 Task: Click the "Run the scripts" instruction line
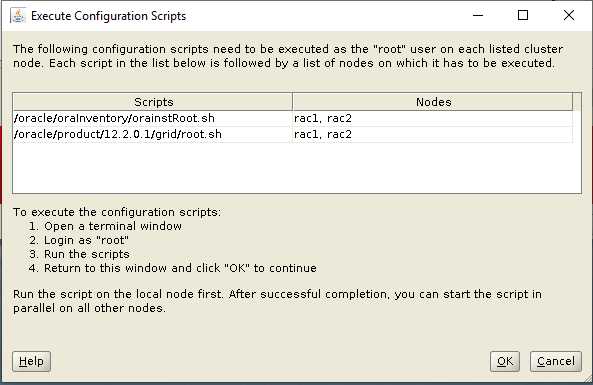tap(87, 254)
